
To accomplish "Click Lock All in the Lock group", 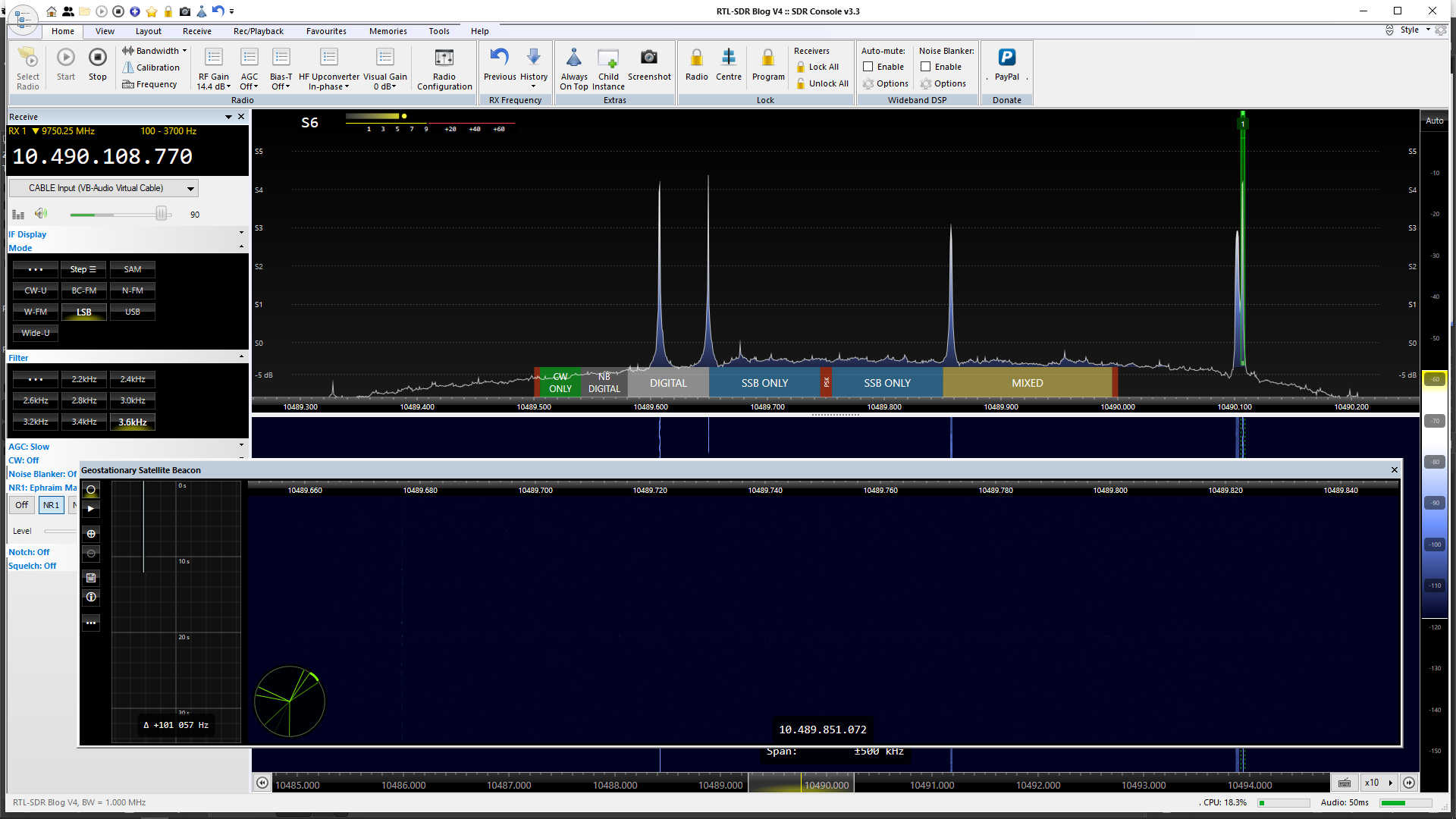I will point(818,67).
